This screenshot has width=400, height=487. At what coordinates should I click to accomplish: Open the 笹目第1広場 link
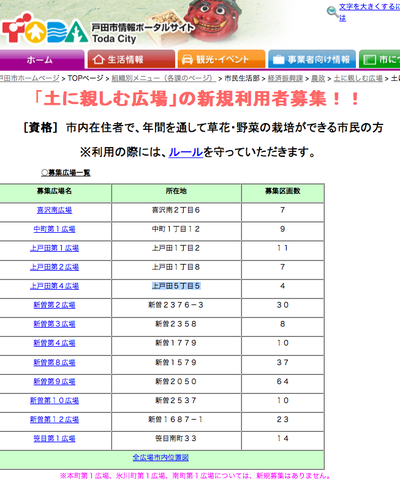(x=54, y=438)
